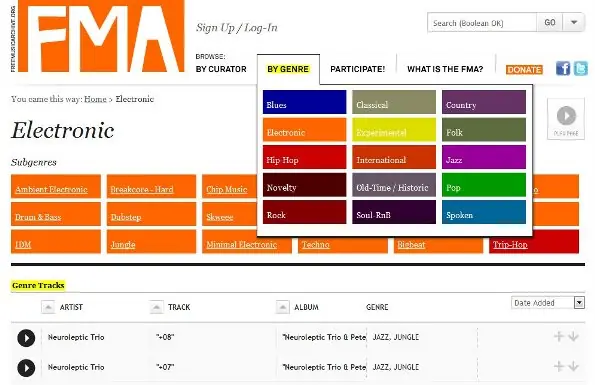Play the track "+07"

[26, 368]
